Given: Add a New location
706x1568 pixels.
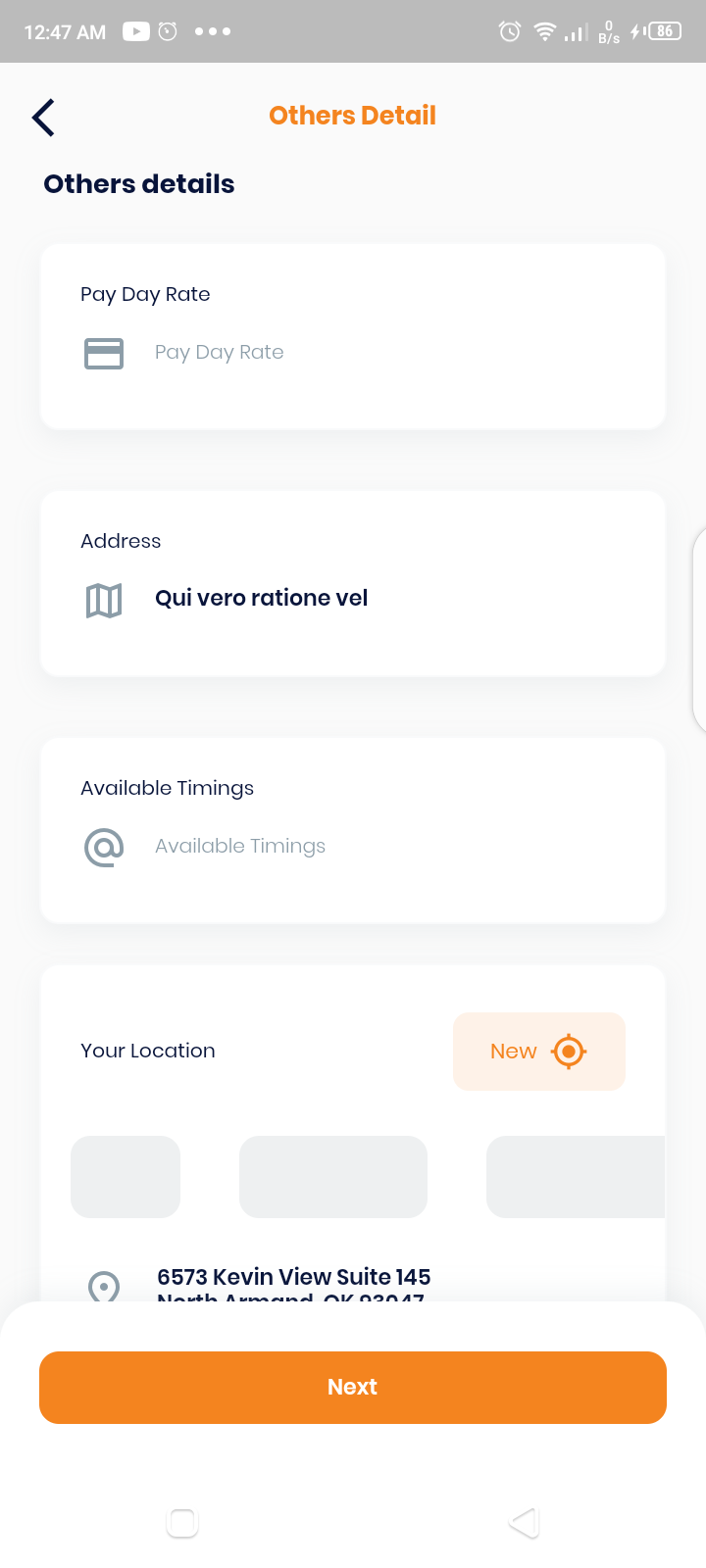Looking at the screenshot, I should pyautogui.click(x=539, y=1052).
